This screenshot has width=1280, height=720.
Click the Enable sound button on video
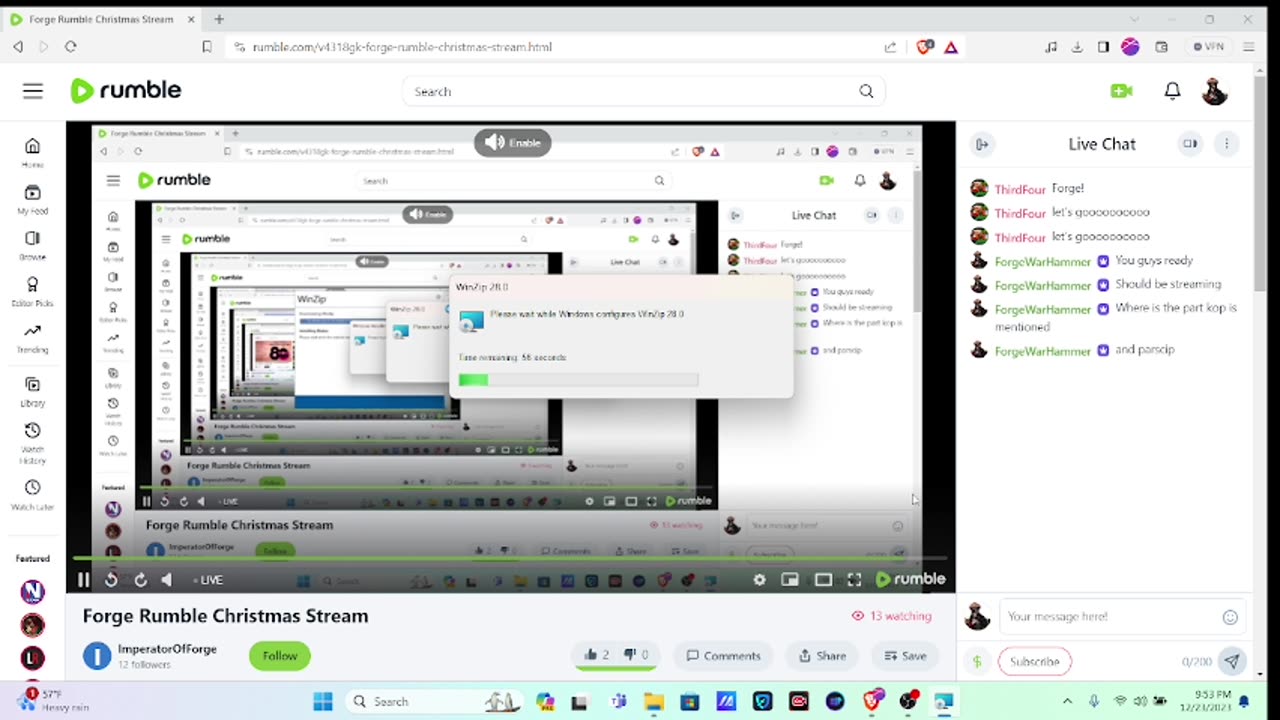click(513, 142)
